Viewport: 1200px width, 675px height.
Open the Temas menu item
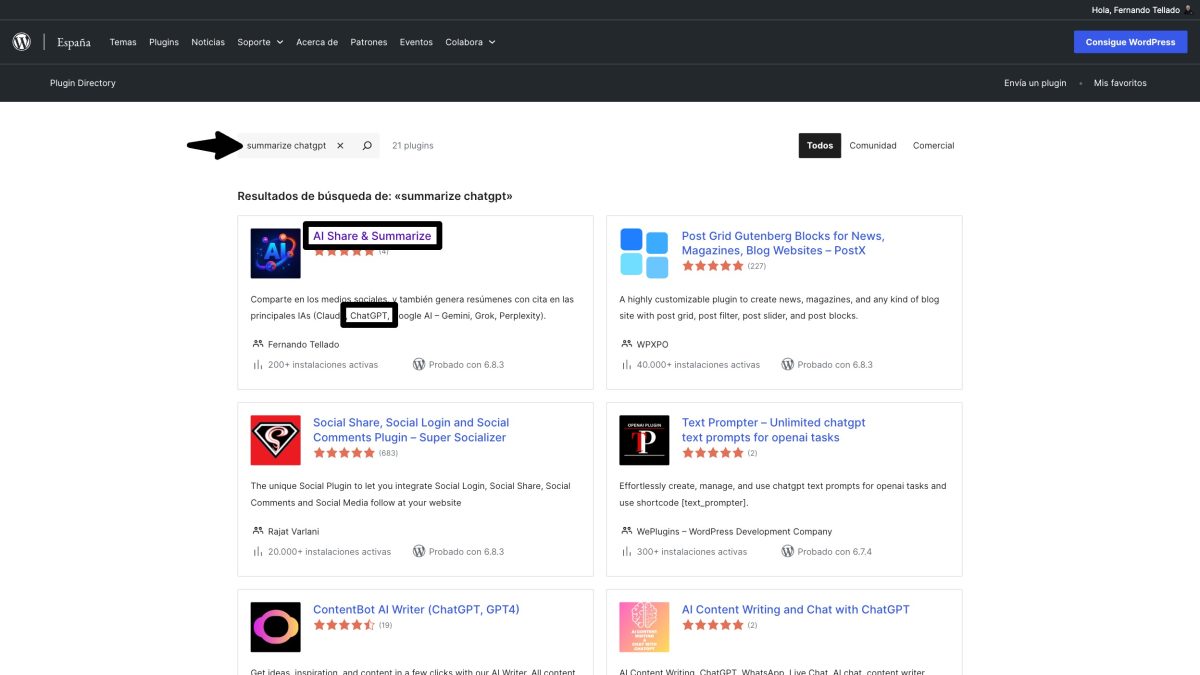(x=122, y=42)
